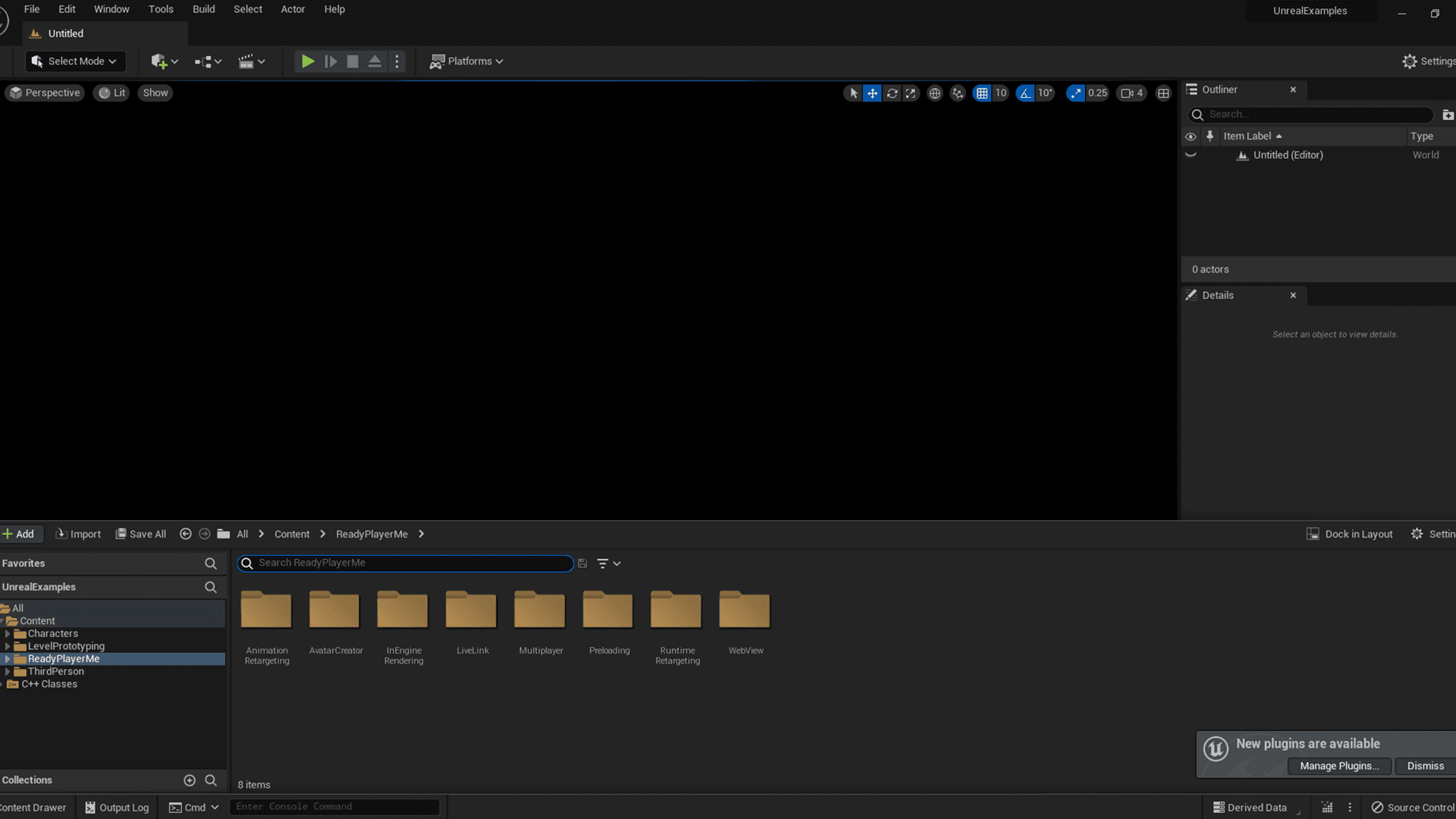Viewport: 1456px width, 819px height.
Task: Open the AvatarCreator folder thumbnail
Action: coord(334,610)
